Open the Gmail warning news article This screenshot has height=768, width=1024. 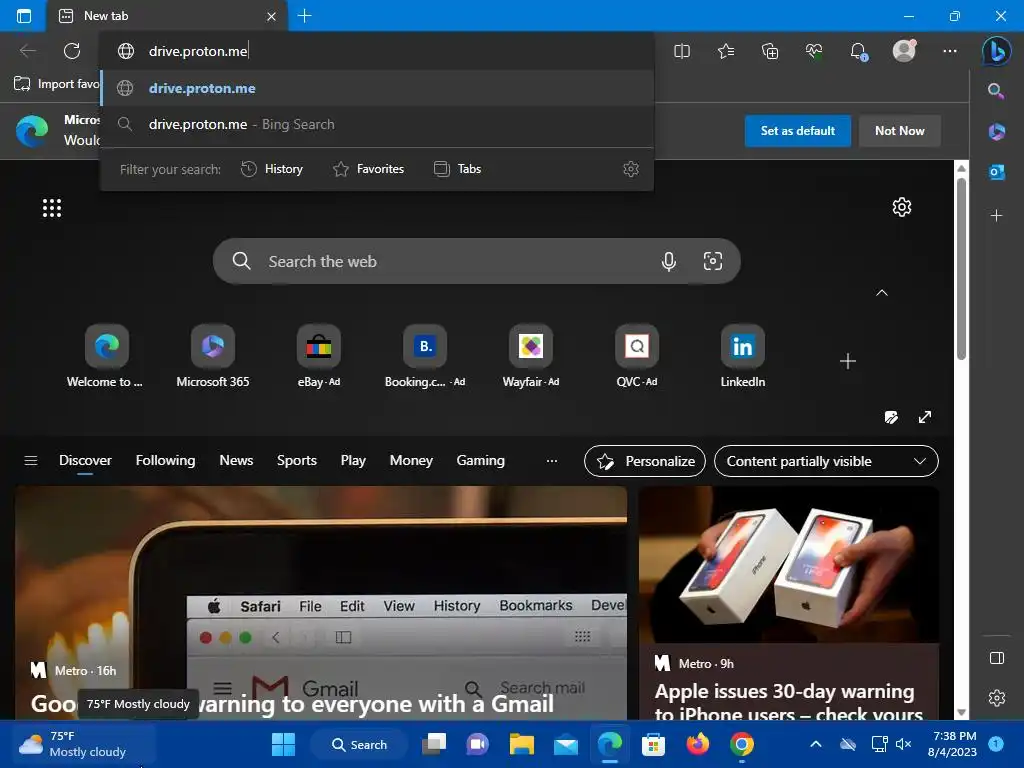pos(321,602)
